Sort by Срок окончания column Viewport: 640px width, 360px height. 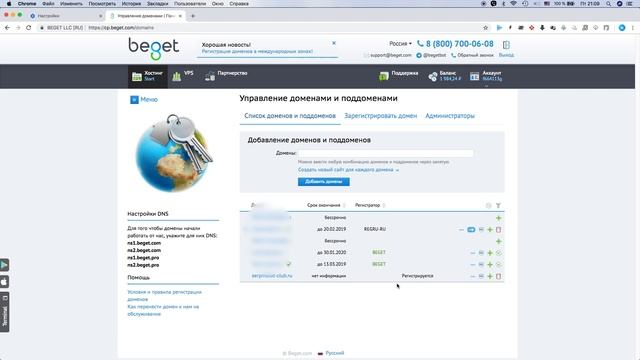tap(324, 205)
